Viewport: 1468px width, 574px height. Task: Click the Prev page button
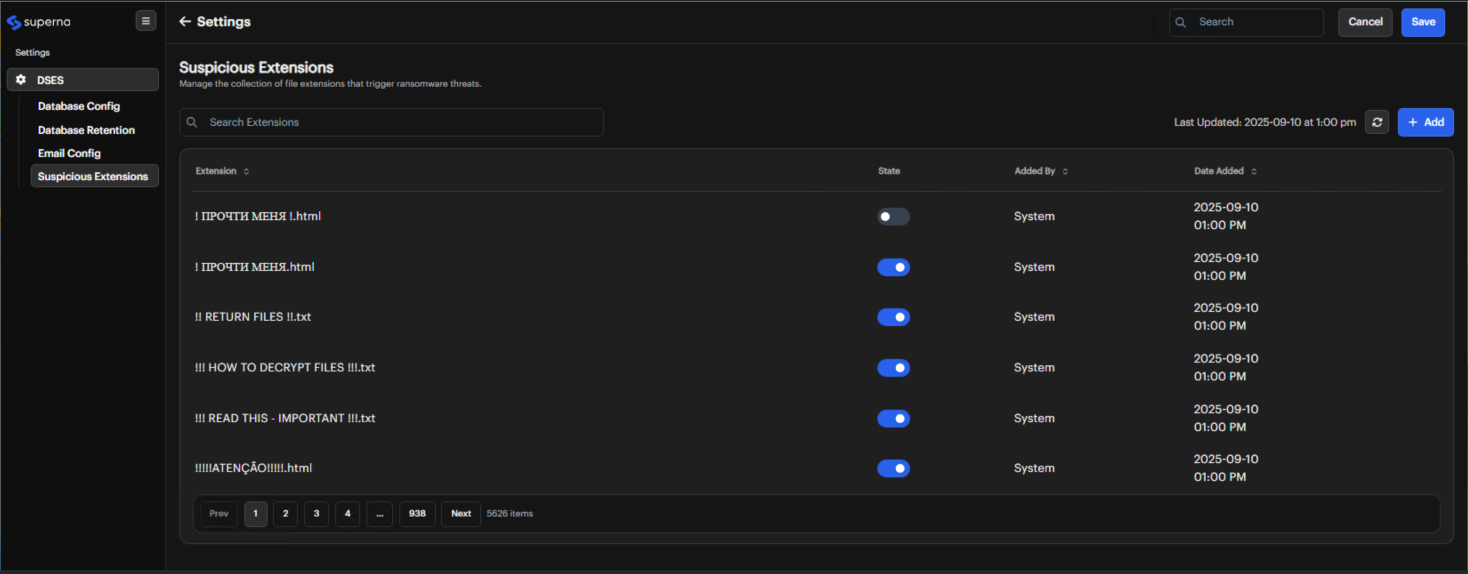(x=219, y=514)
